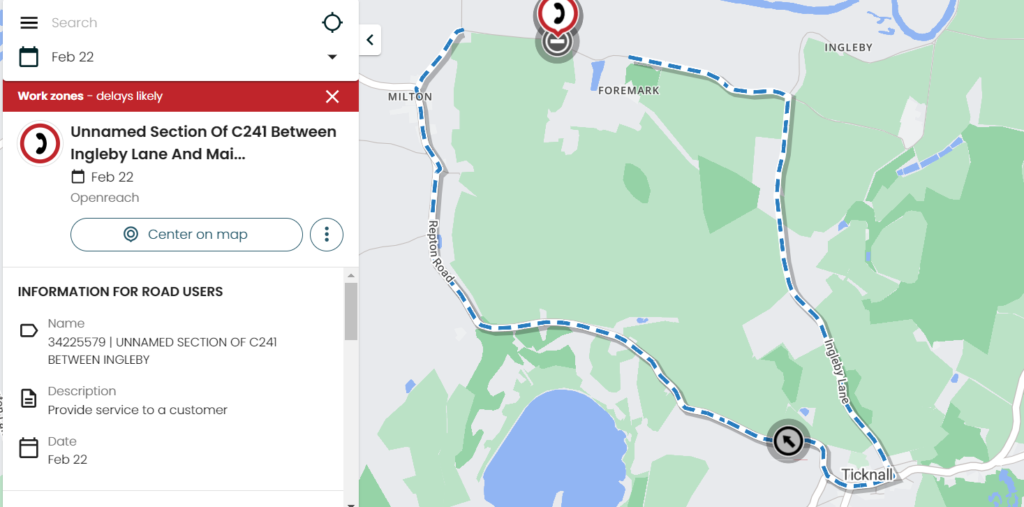The width and height of the screenshot is (1024, 507).
Task: Click the Unnamed Section Of C241 title
Action: [204, 143]
